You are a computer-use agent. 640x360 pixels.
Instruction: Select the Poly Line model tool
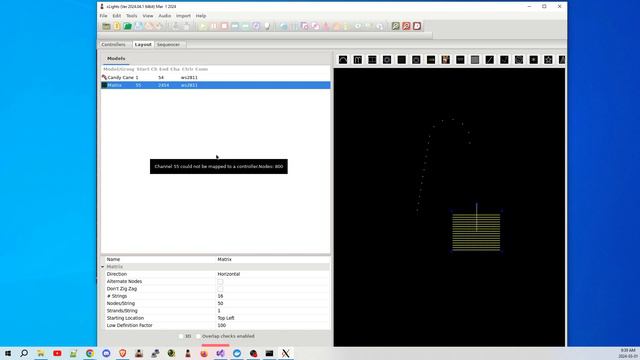pos(504,60)
